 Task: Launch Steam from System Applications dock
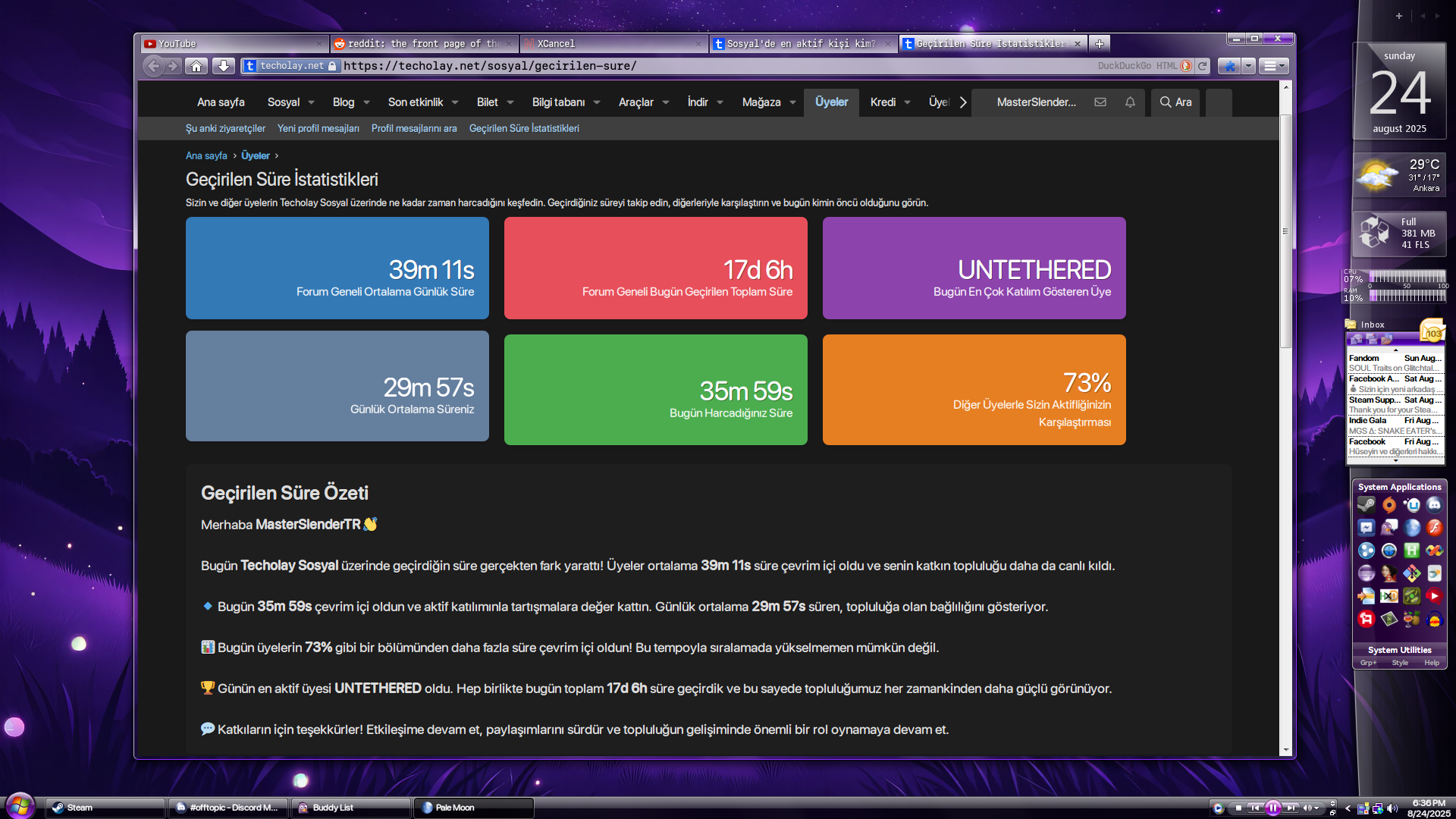coord(1367,505)
